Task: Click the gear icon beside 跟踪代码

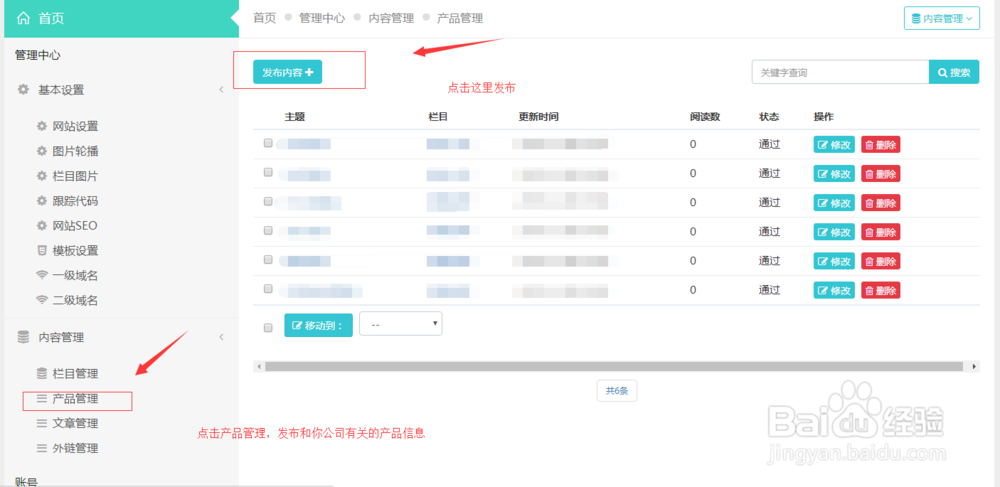Action: pyautogui.click(x=42, y=201)
